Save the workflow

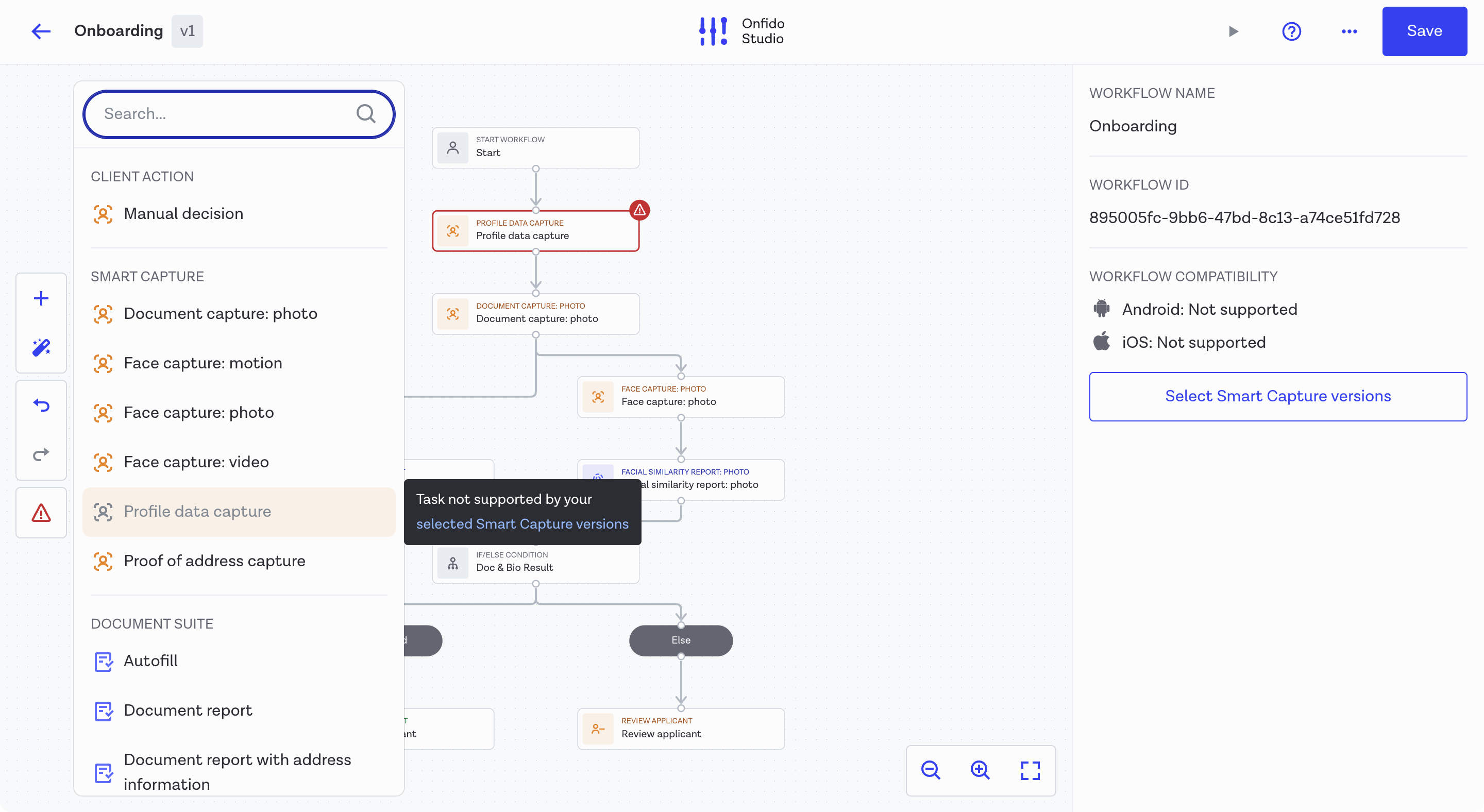tap(1424, 31)
